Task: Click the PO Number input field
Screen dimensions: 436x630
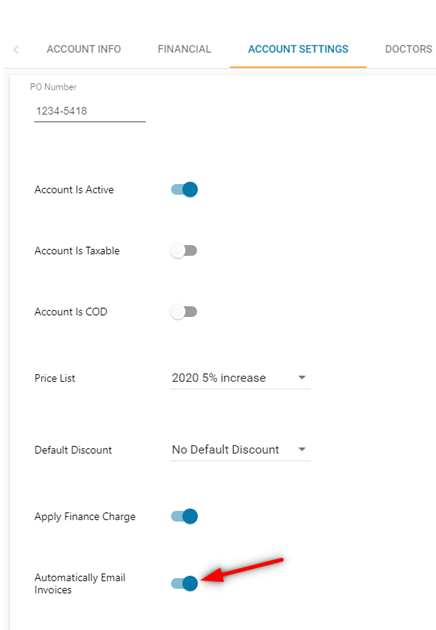Action: pyautogui.click(x=90, y=111)
